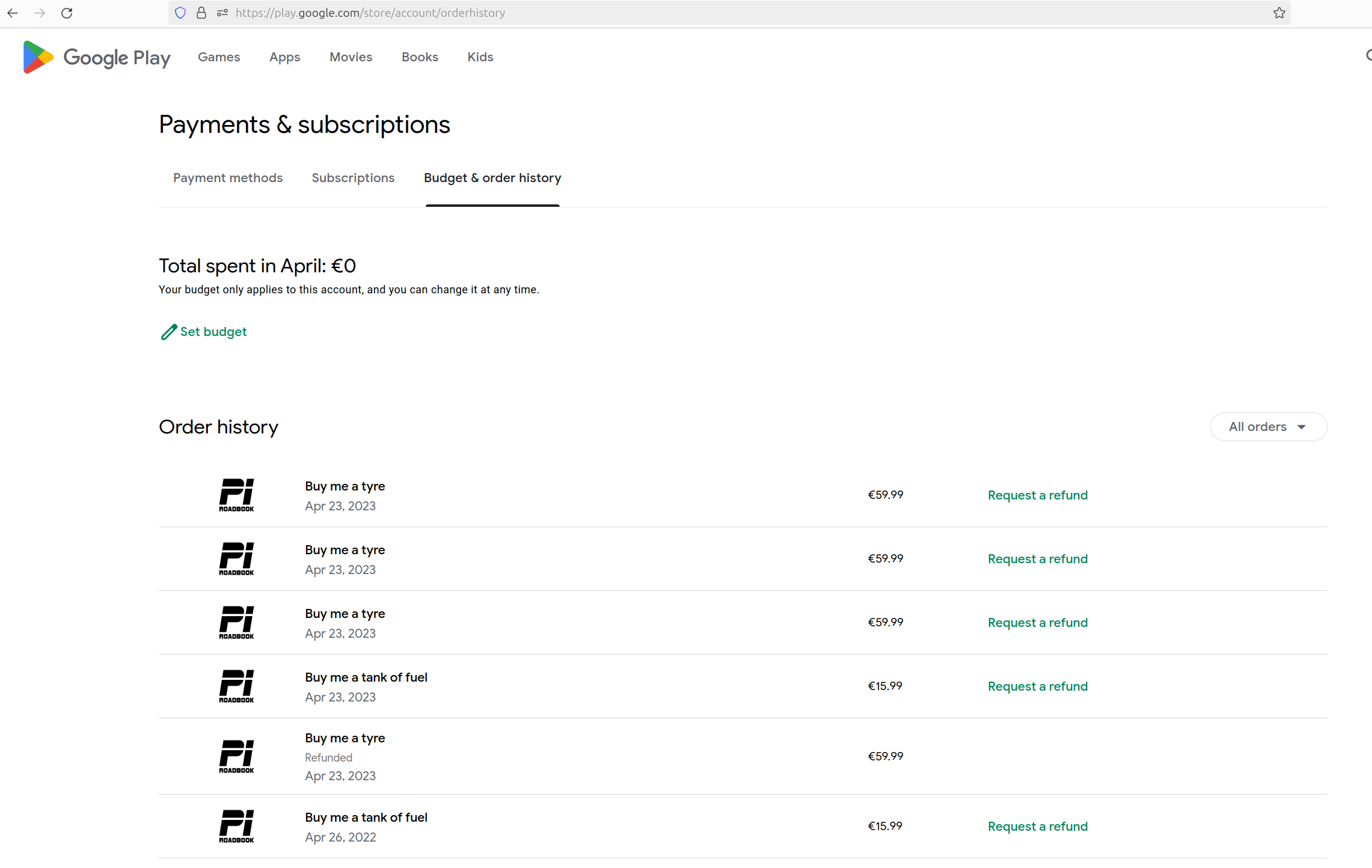Image resolution: width=1372 pixels, height=868 pixels.
Task: Select the Budget & order history tab
Action: coord(492,178)
